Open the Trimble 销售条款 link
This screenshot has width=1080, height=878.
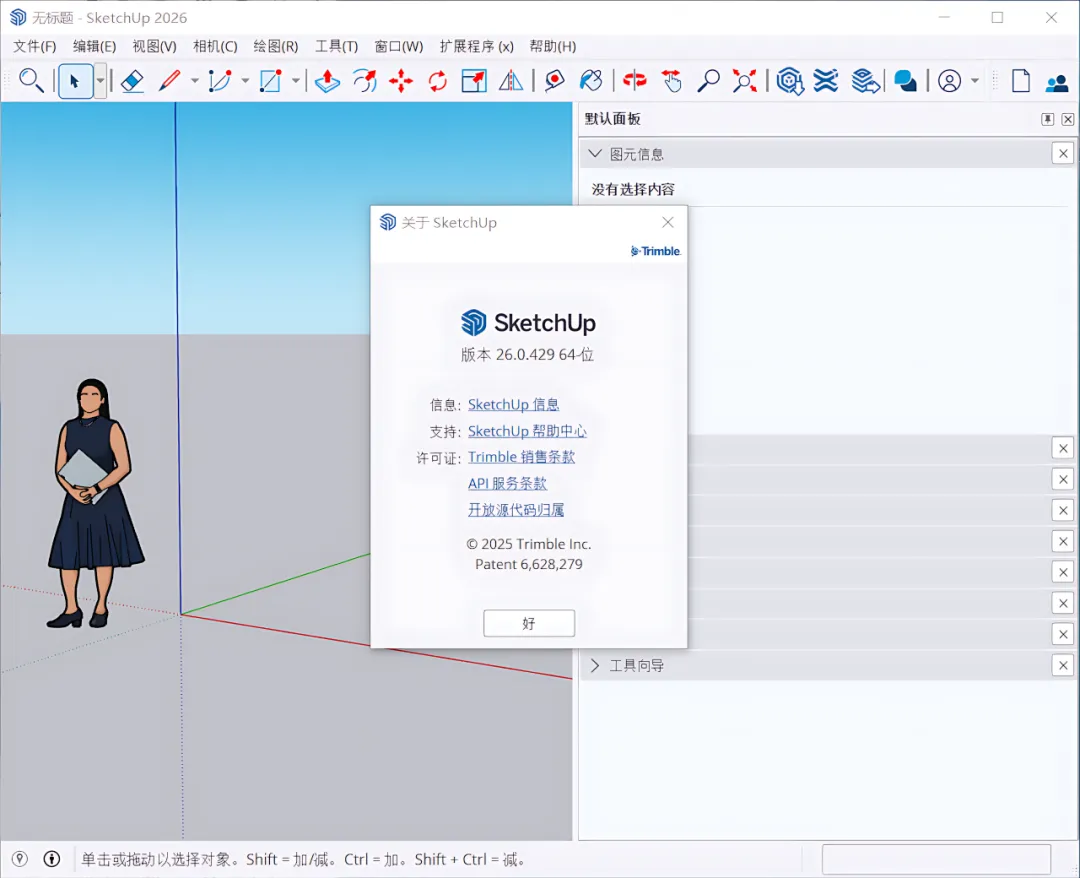point(521,457)
